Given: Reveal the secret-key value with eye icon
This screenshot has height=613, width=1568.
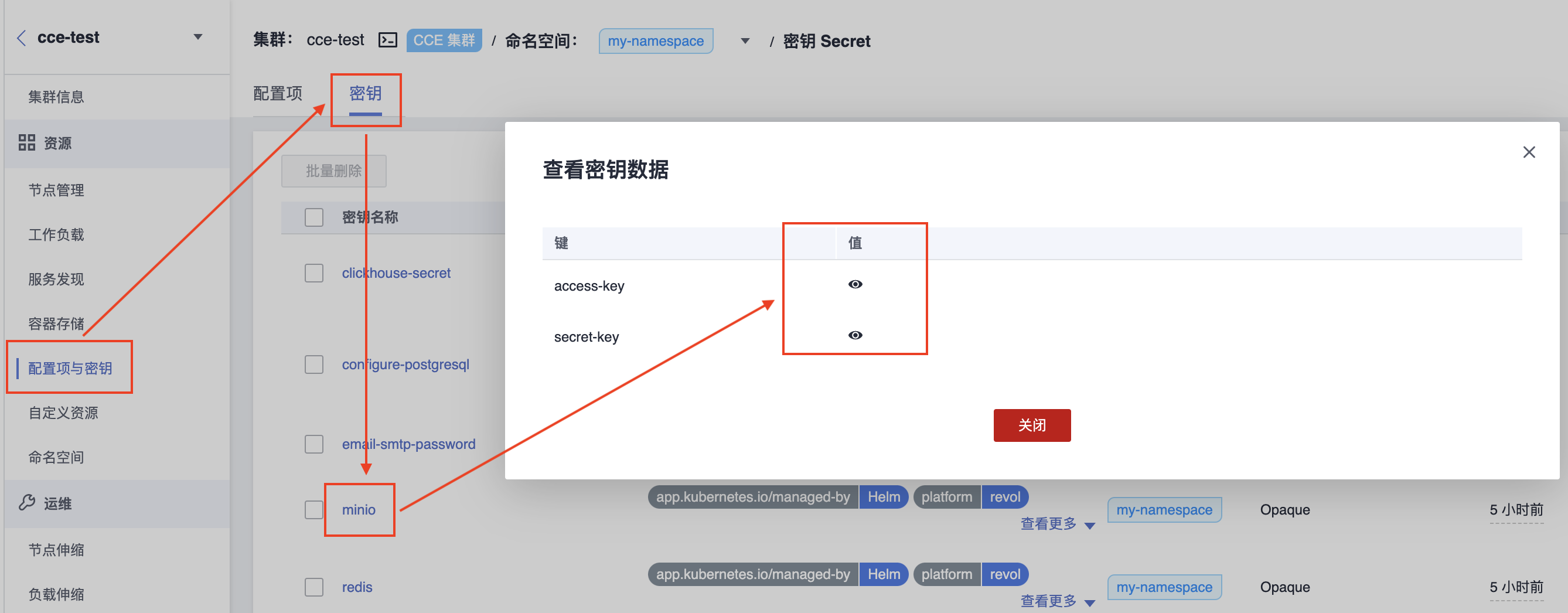Looking at the screenshot, I should pyautogui.click(x=855, y=335).
